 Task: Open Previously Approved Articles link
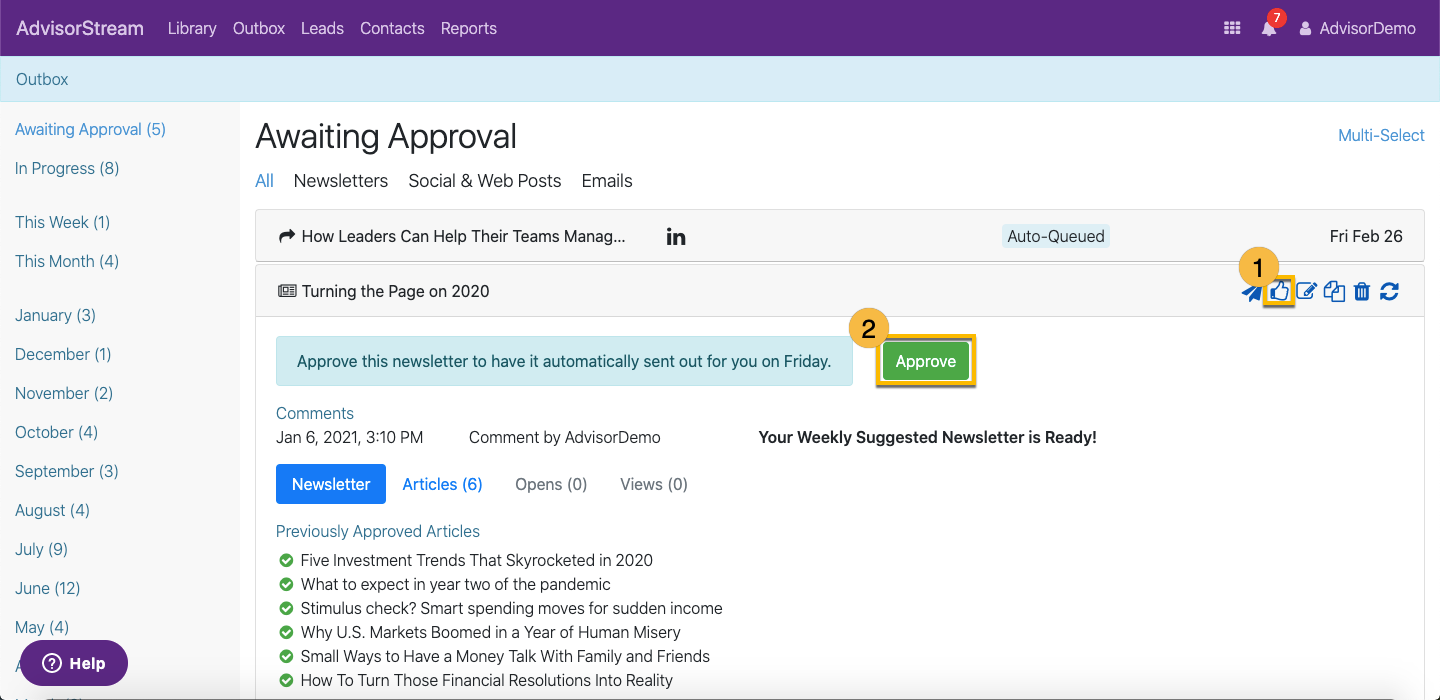pos(378,531)
